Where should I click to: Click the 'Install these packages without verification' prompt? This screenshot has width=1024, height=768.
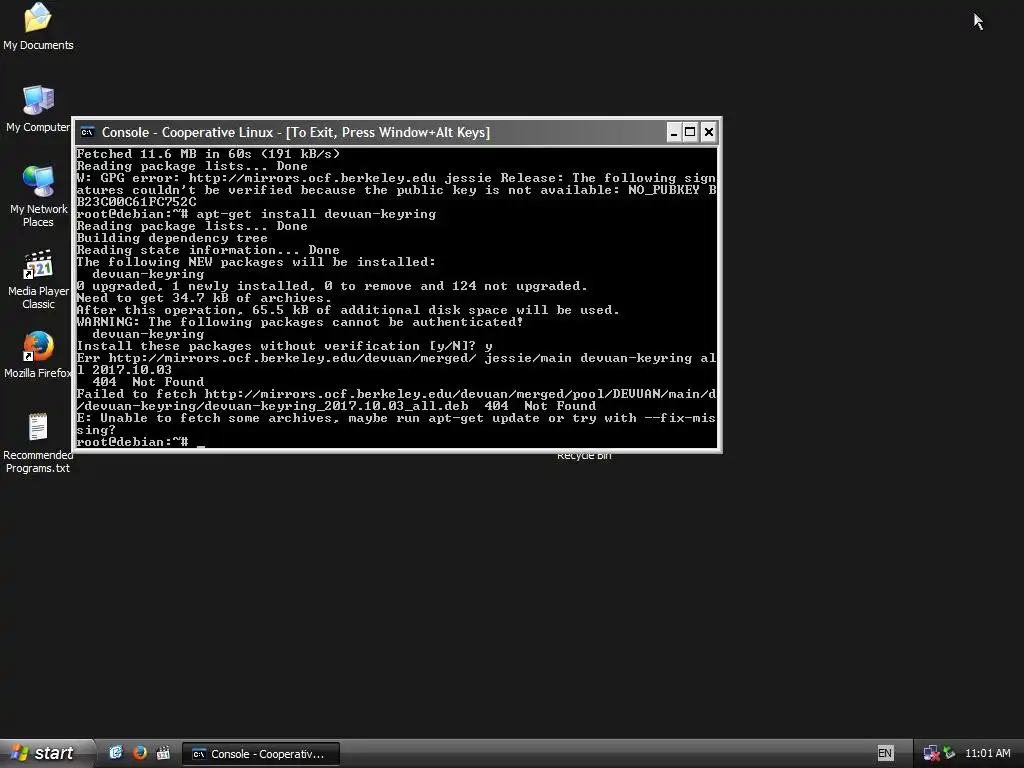click(284, 346)
